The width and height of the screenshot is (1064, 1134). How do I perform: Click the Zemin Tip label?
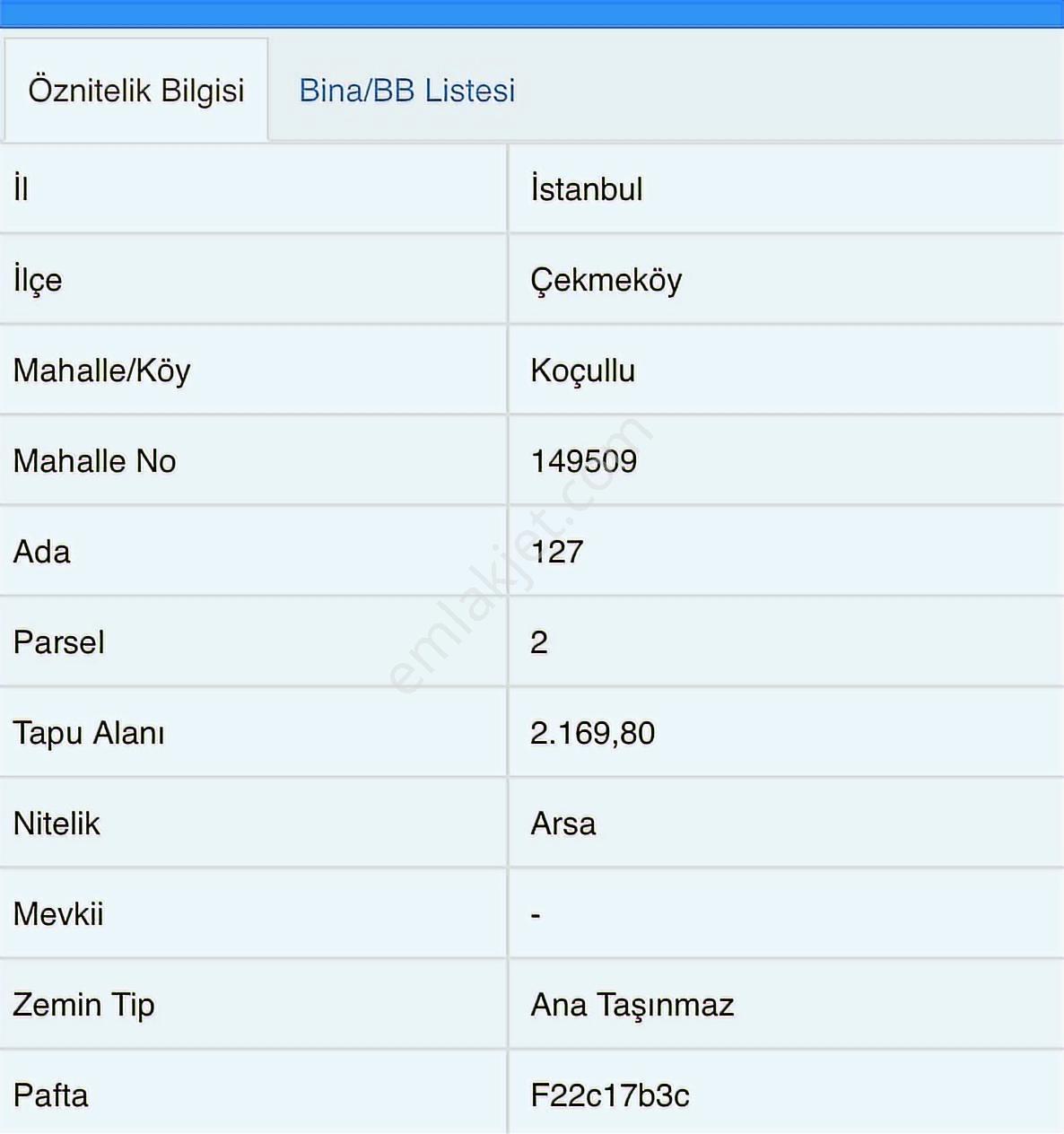(x=83, y=1005)
